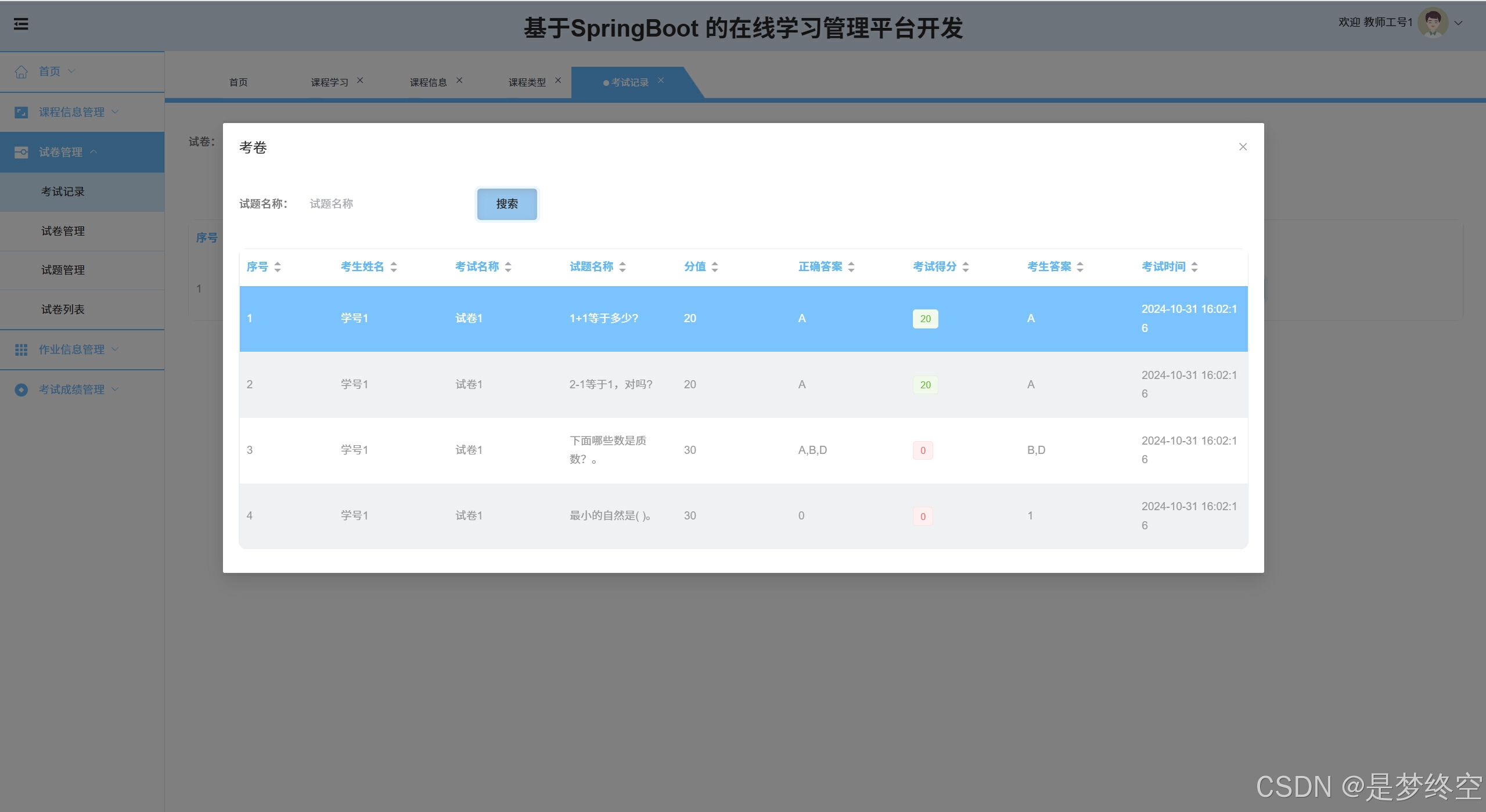Viewport: 1486px width, 812px height.
Task: Click the 课程信息管理 sidebar icon
Action: pos(21,112)
